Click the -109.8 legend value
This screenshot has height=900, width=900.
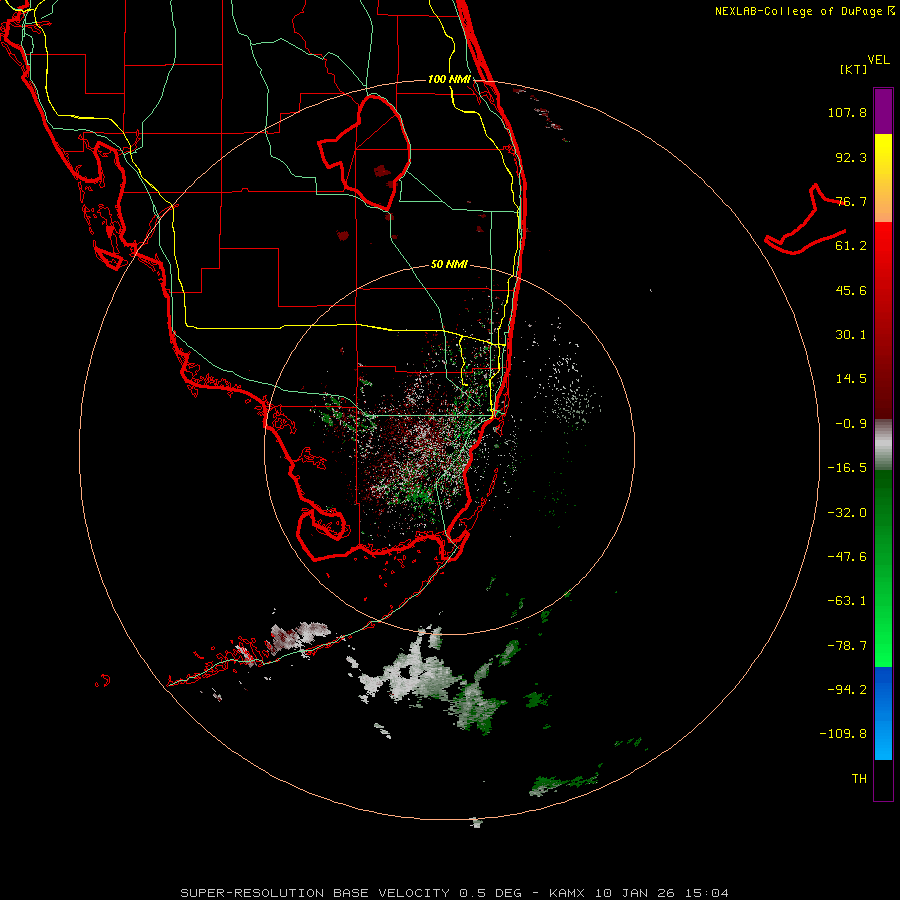pyautogui.click(x=843, y=734)
